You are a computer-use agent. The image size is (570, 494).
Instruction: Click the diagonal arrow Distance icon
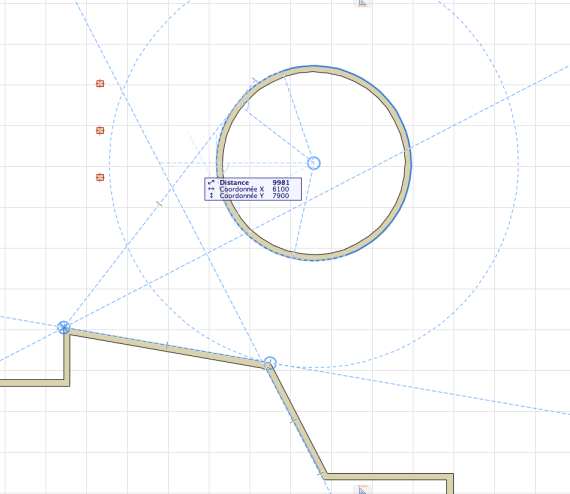pyautogui.click(x=211, y=182)
